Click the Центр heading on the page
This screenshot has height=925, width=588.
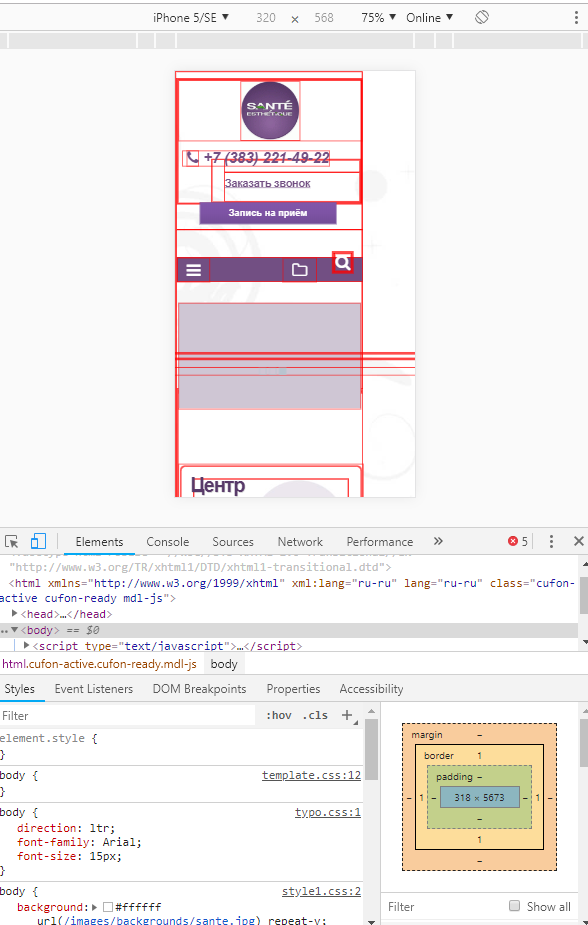coord(218,486)
